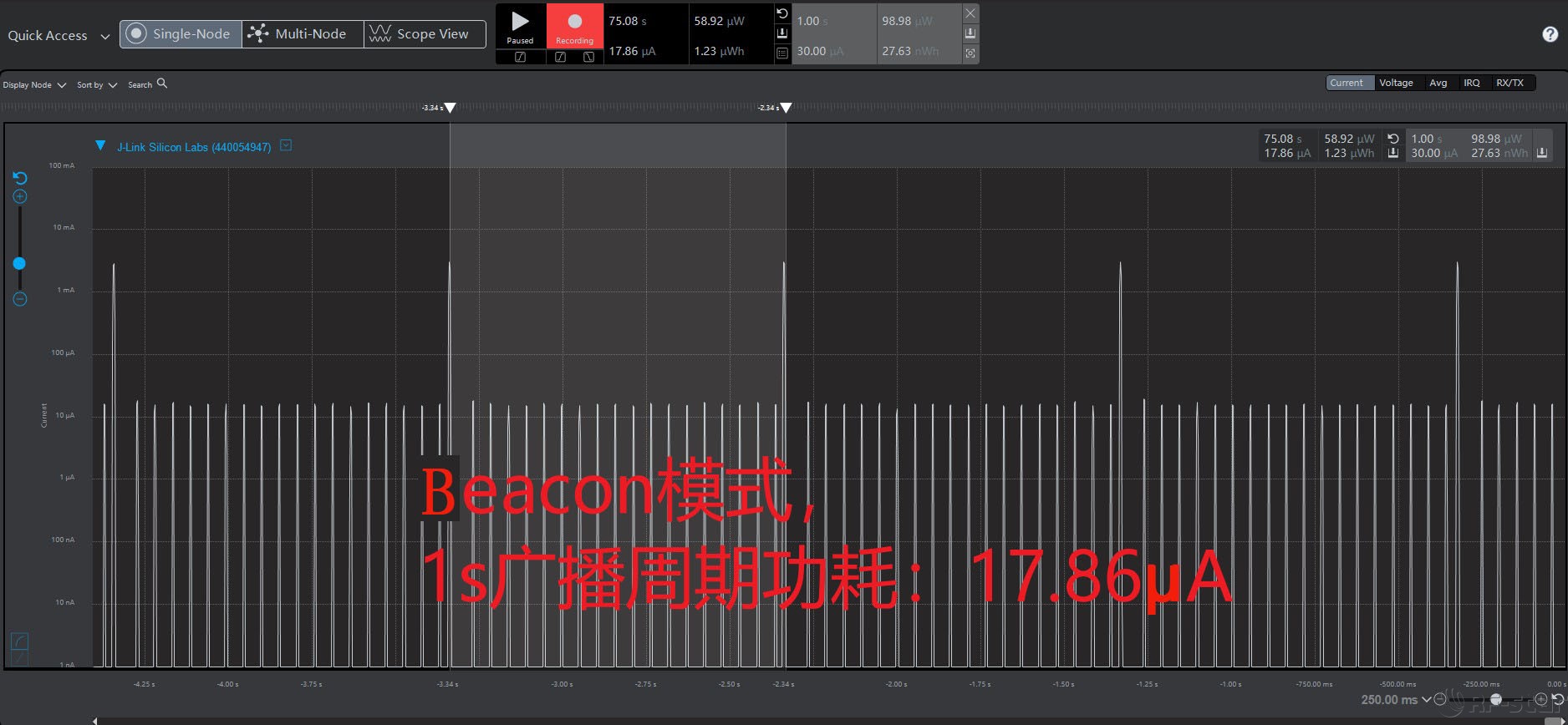Screen dimensions: 1568x725
Task: Reset horizontal zoom at bottom right
Action: tap(1558, 700)
